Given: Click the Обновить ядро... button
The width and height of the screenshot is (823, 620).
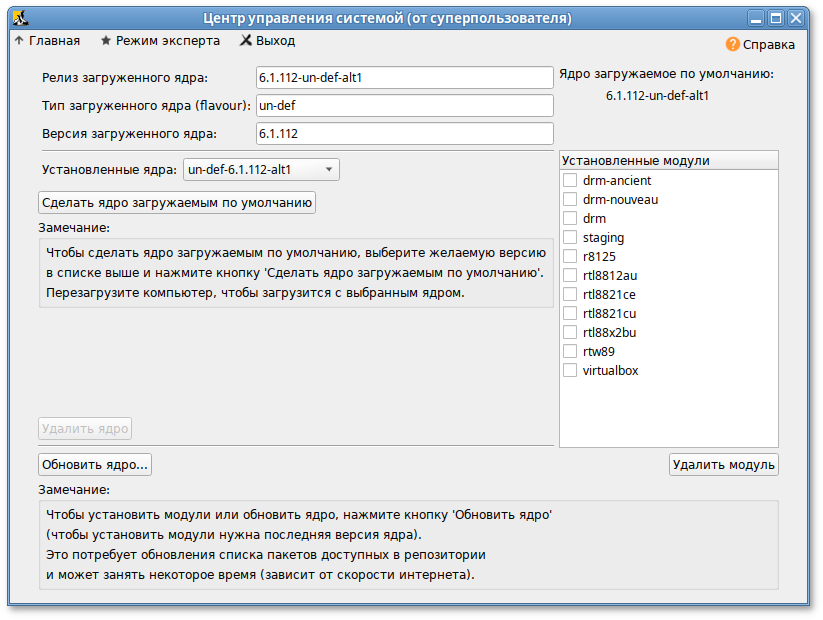Looking at the screenshot, I should point(95,465).
